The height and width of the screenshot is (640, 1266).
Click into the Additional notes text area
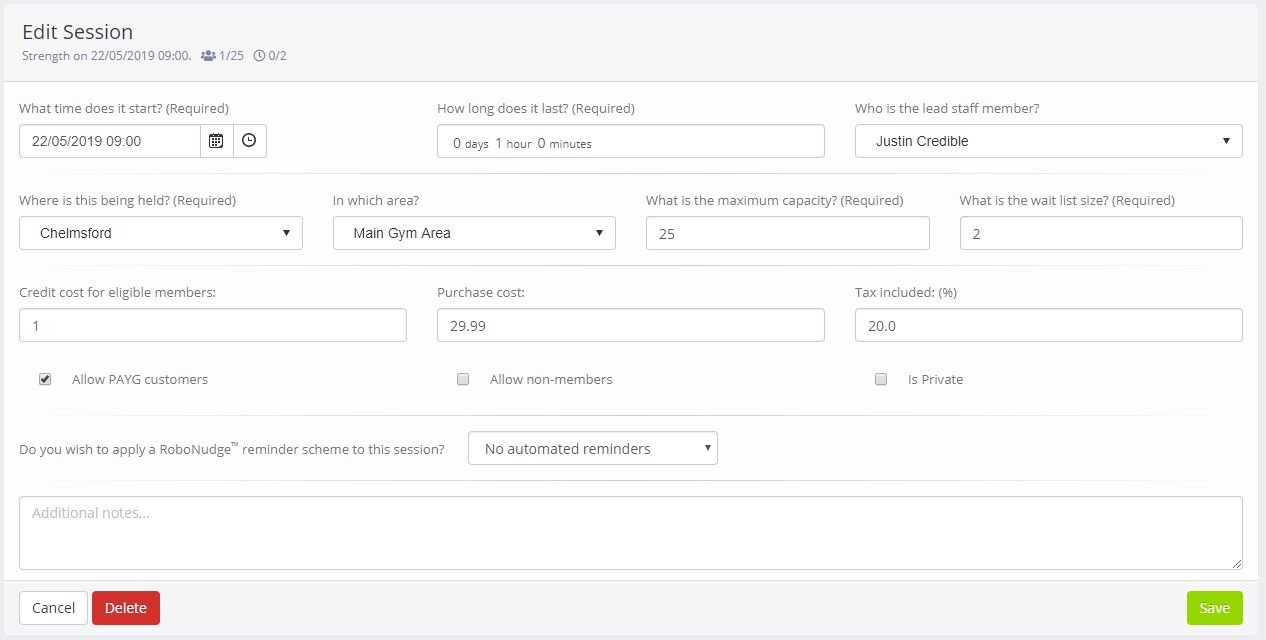coord(630,534)
